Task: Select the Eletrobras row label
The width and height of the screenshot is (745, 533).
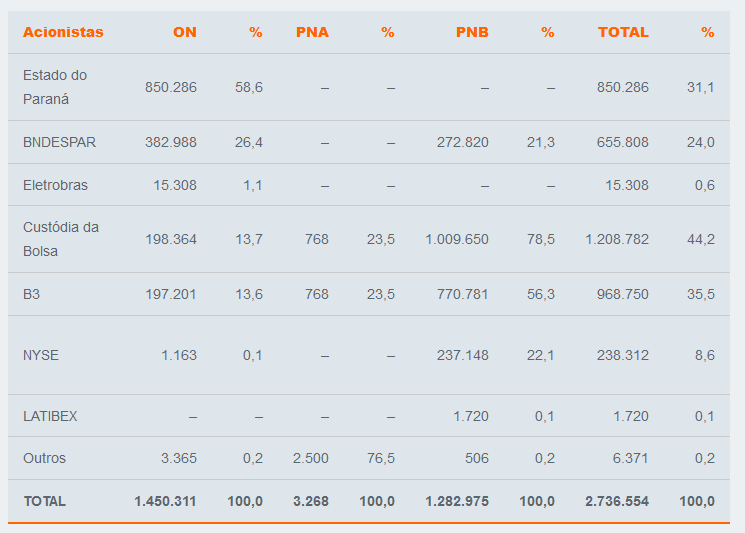Action: click(55, 185)
